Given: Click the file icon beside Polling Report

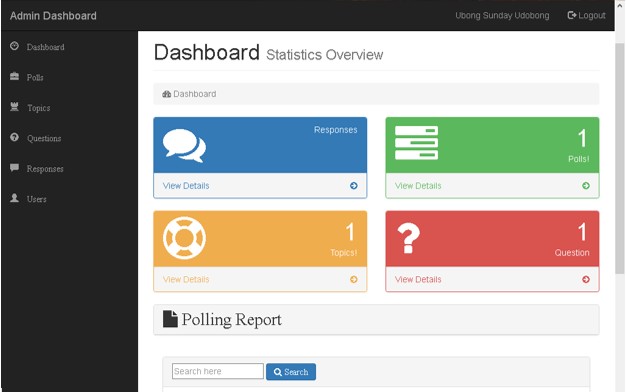Looking at the screenshot, I should 170,319.
